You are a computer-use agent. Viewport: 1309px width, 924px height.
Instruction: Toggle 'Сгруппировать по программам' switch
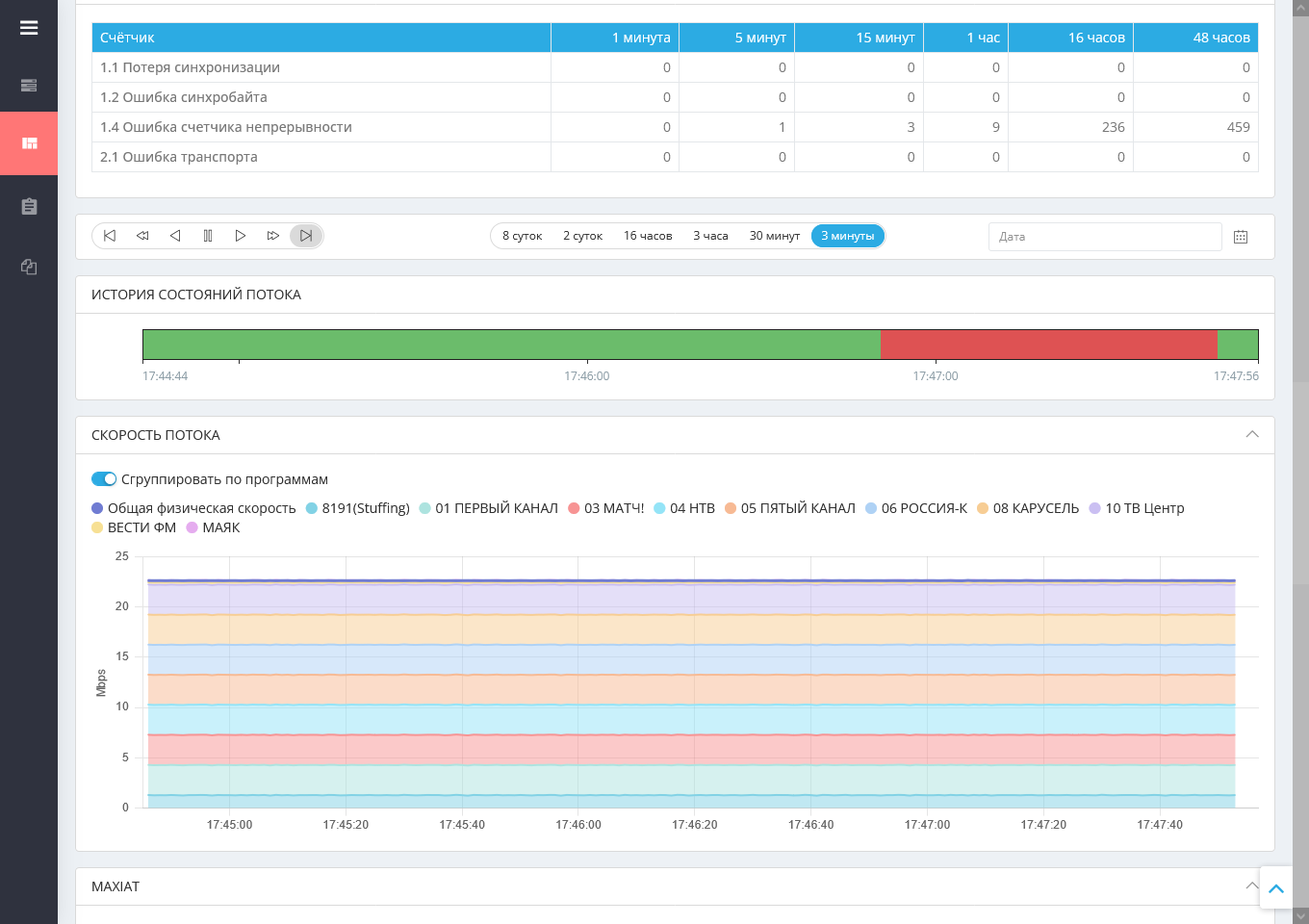coord(104,479)
